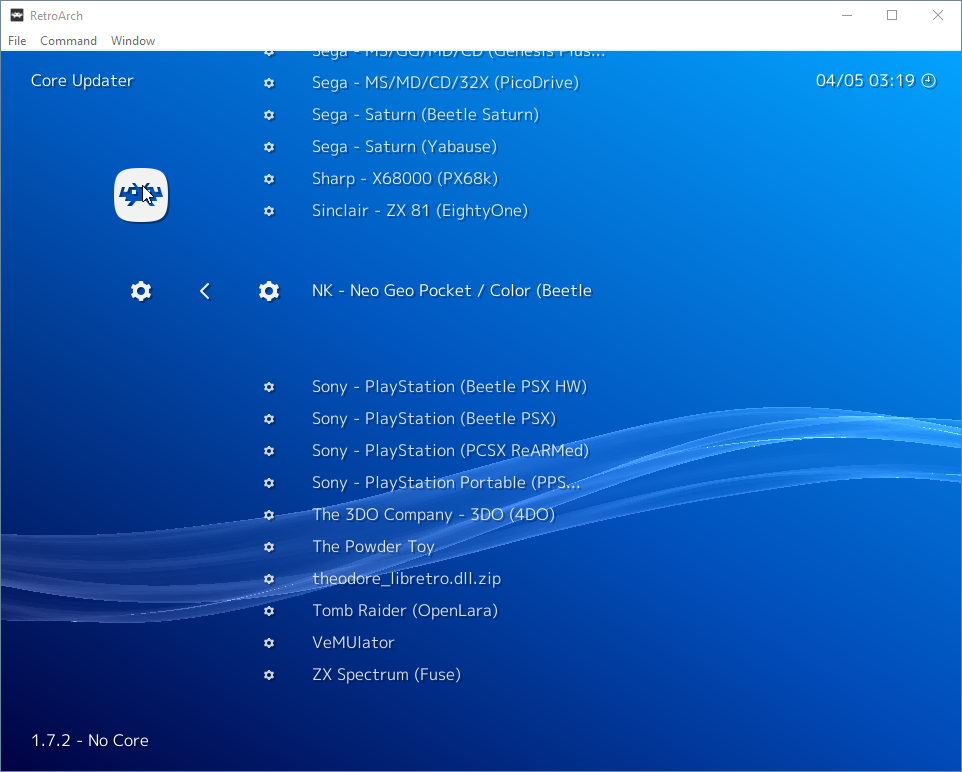The width and height of the screenshot is (962, 772).
Task: Select Sega - MS/MD/CD/32X (PicoDrive) core
Action: 445,83
